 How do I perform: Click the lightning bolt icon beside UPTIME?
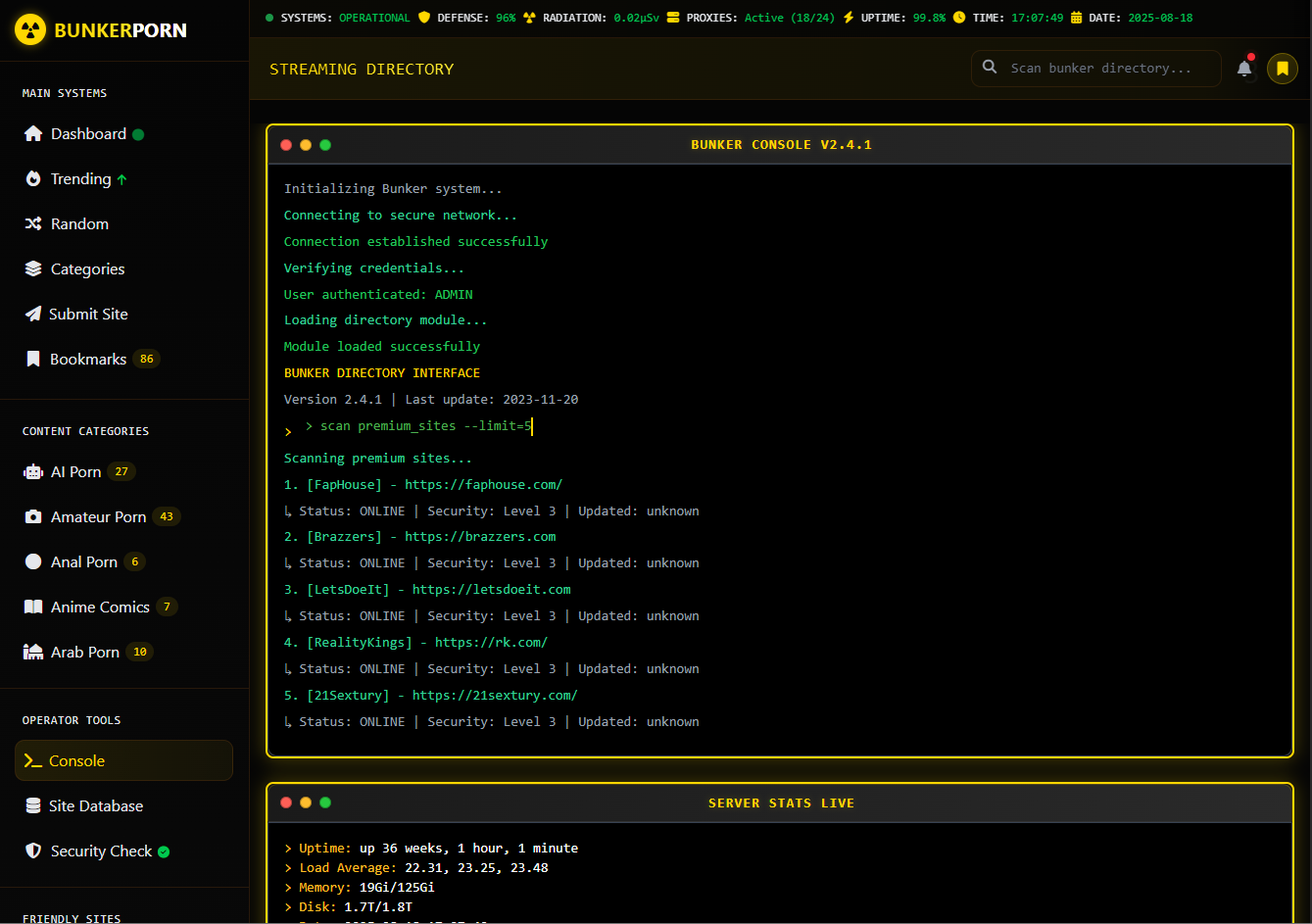[x=849, y=18]
